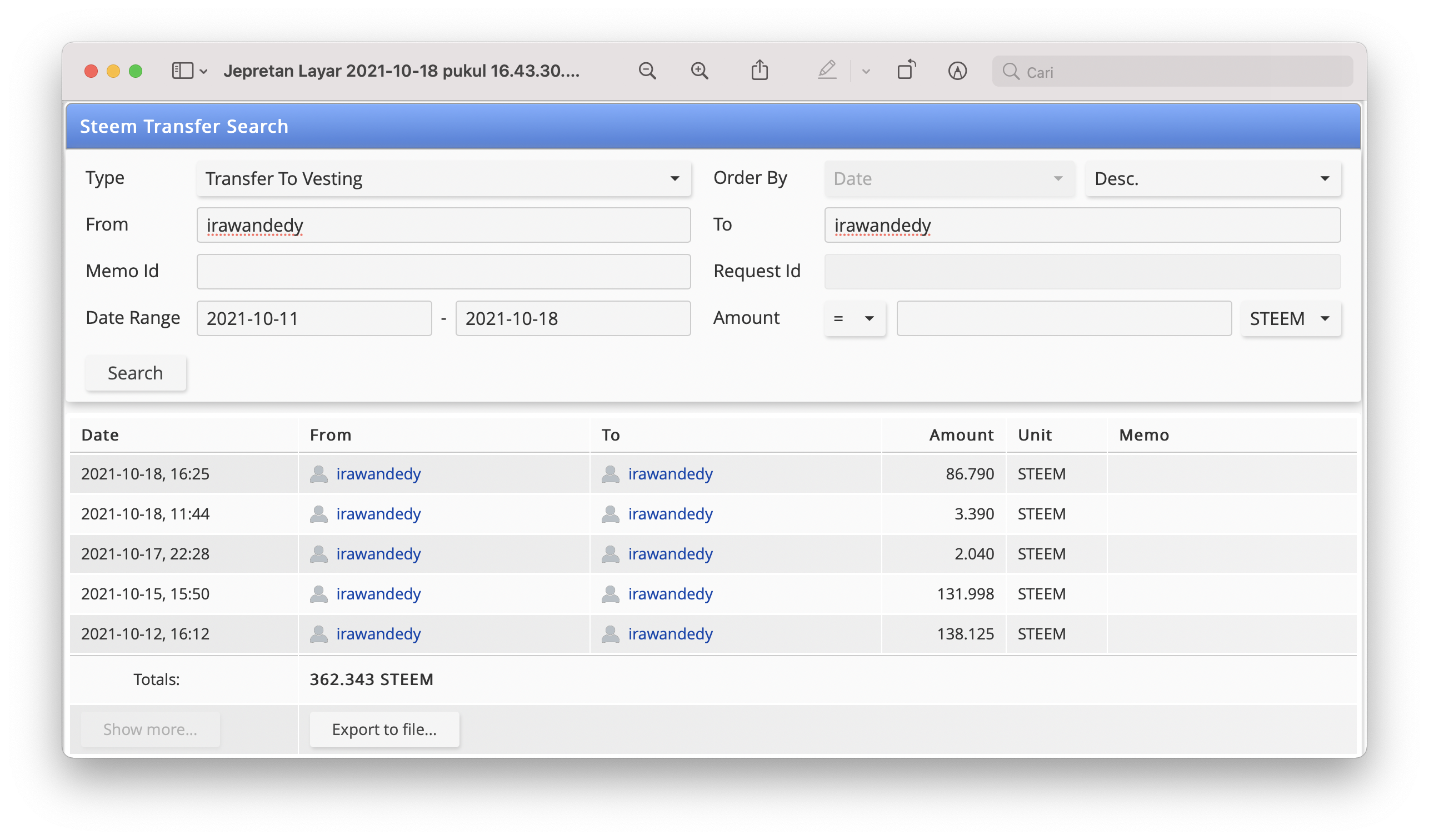Click the start date 2021-10-11 field

314,318
